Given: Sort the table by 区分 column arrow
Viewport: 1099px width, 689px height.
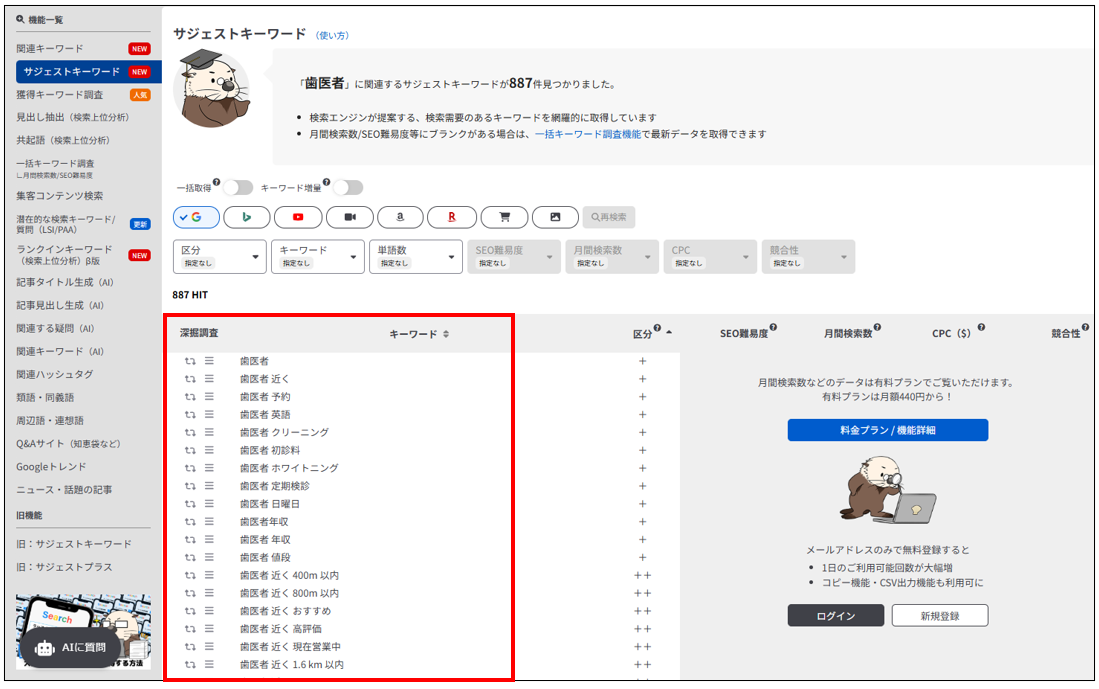Looking at the screenshot, I should pyautogui.click(x=669, y=332).
